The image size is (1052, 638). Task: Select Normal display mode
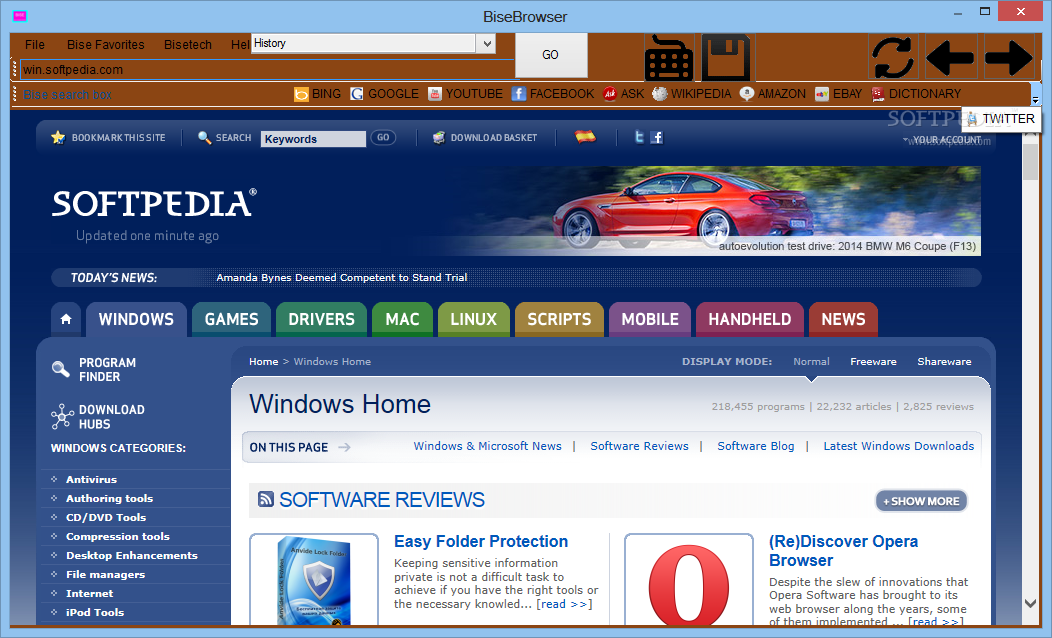pyautogui.click(x=811, y=362)
